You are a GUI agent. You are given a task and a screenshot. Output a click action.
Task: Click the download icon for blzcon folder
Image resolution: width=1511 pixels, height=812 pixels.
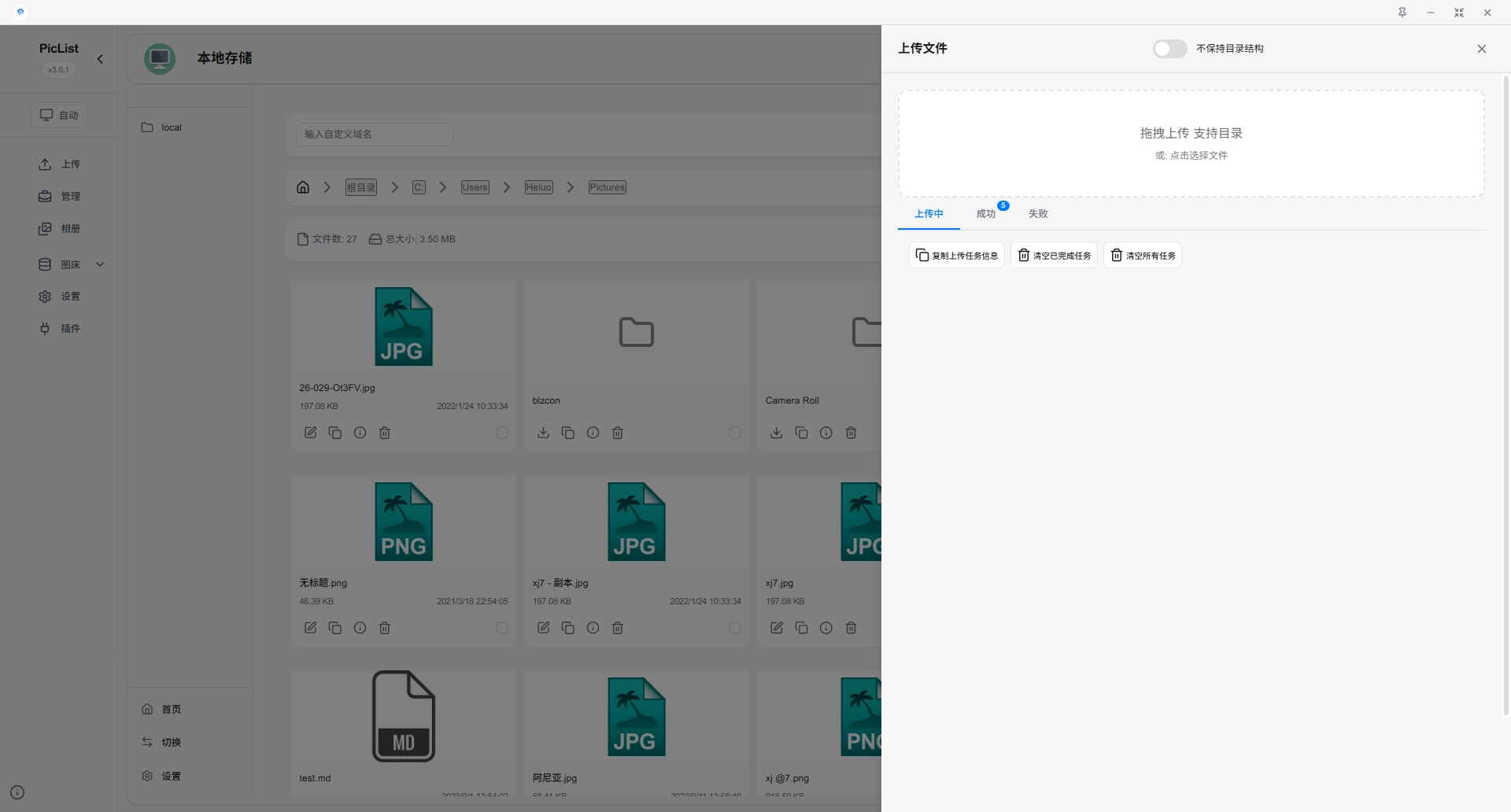tap(544, 433)
